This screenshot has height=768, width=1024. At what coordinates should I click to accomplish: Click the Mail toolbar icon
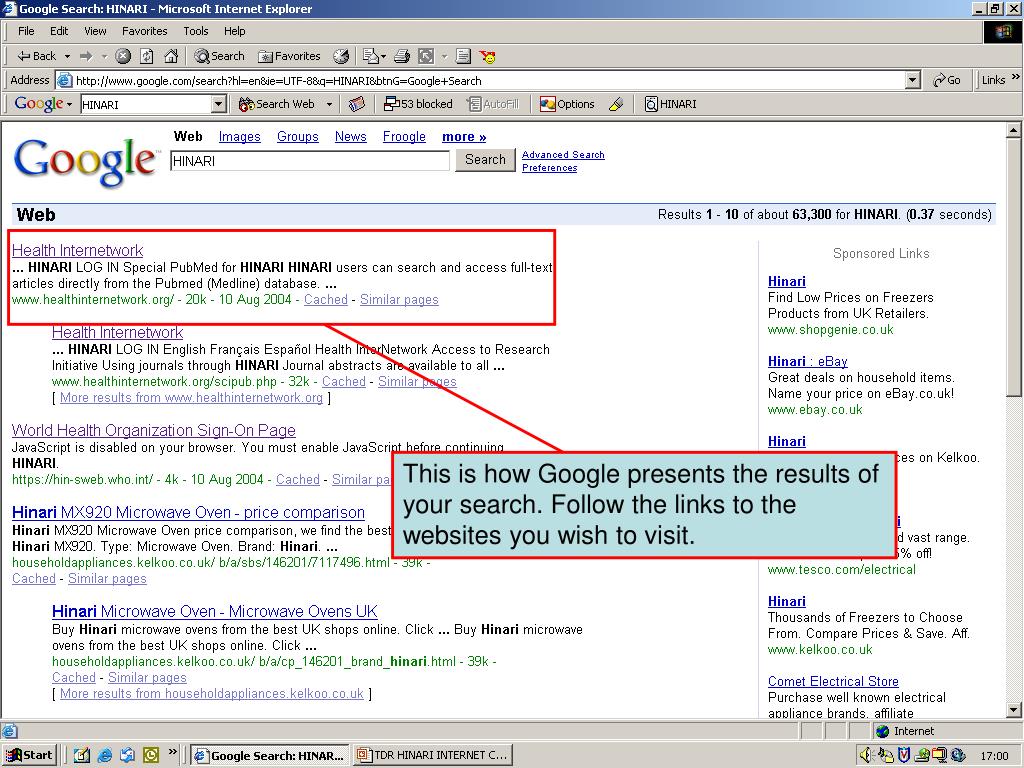(x=370, y=56)
